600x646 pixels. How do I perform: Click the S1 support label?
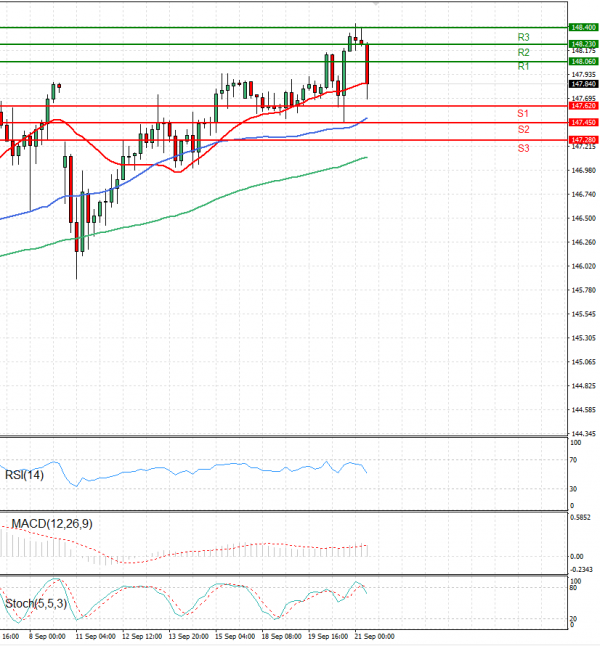[x=523, y=113]
